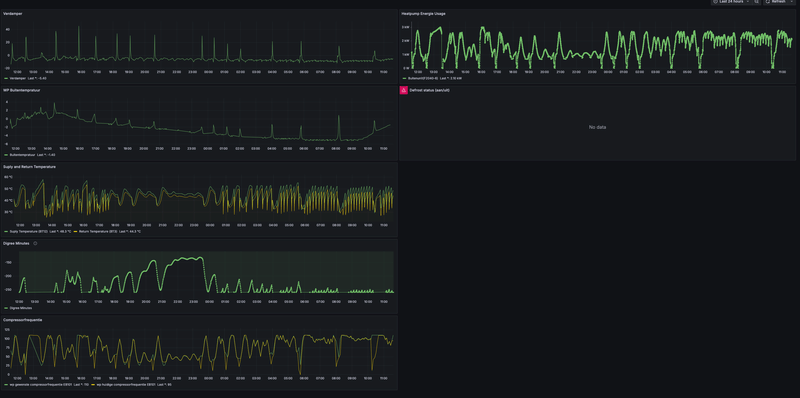Toggle the Return Temperature (BT3) legend series
Image resolution: width=800 pixels, height=398 pixels.
98,231
